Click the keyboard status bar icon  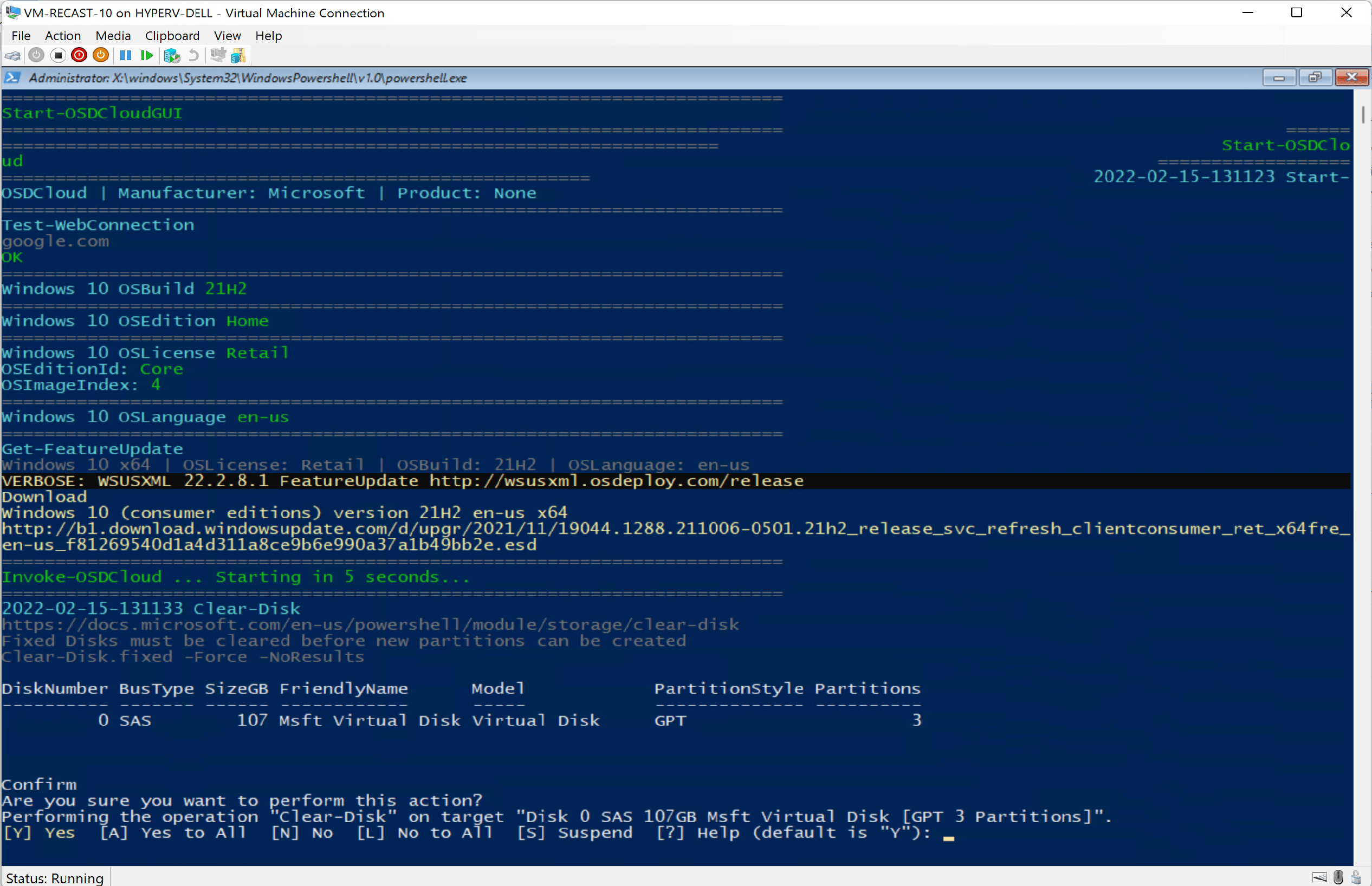pos(1319,877)
